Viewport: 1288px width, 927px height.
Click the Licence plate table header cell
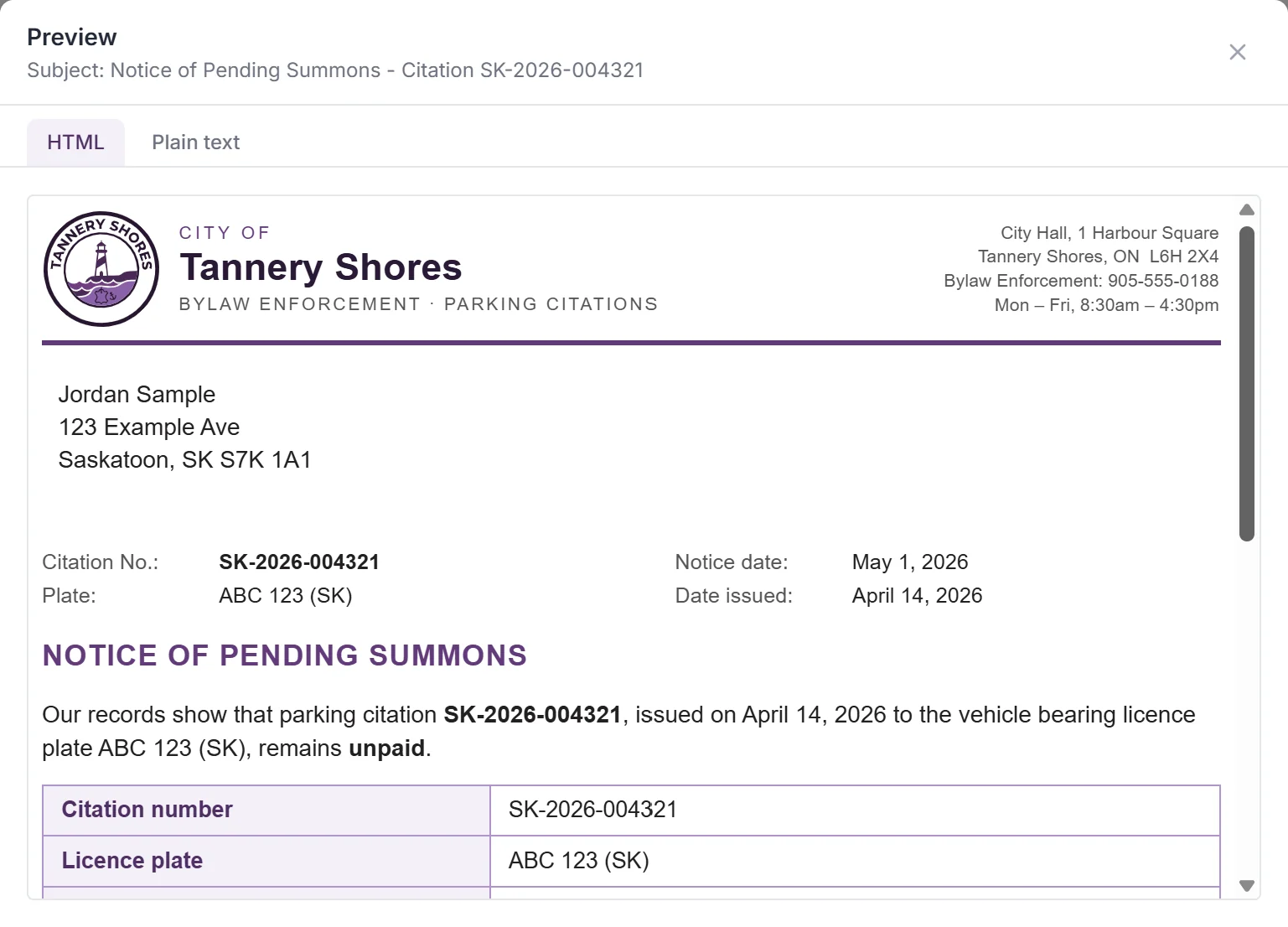click(266, 861)
